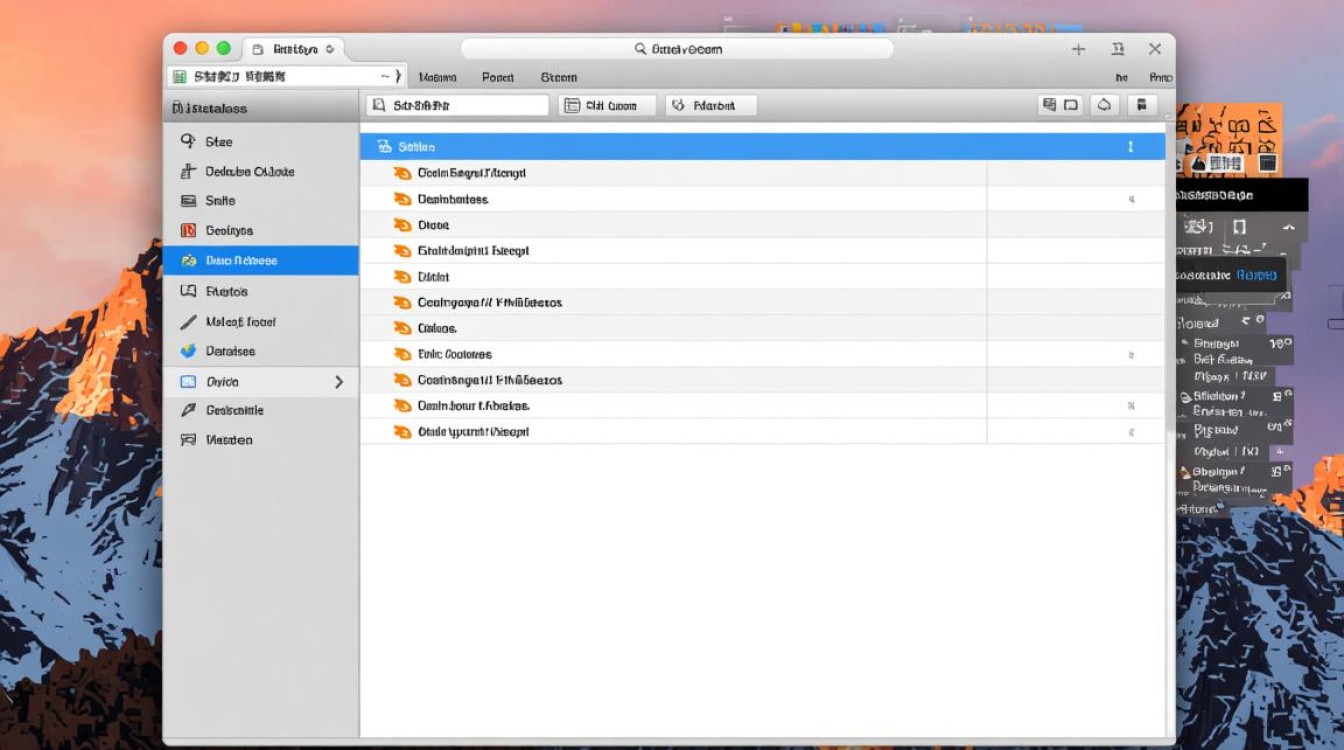
Task: Switch to the 'Poect' tab
Action: pos(497,77)
